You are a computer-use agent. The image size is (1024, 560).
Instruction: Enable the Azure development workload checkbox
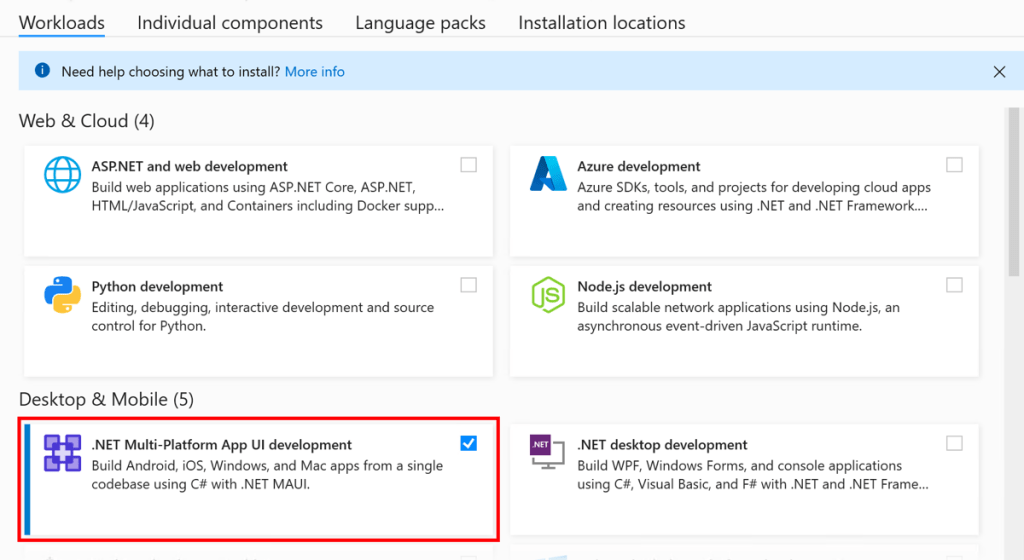954,165
